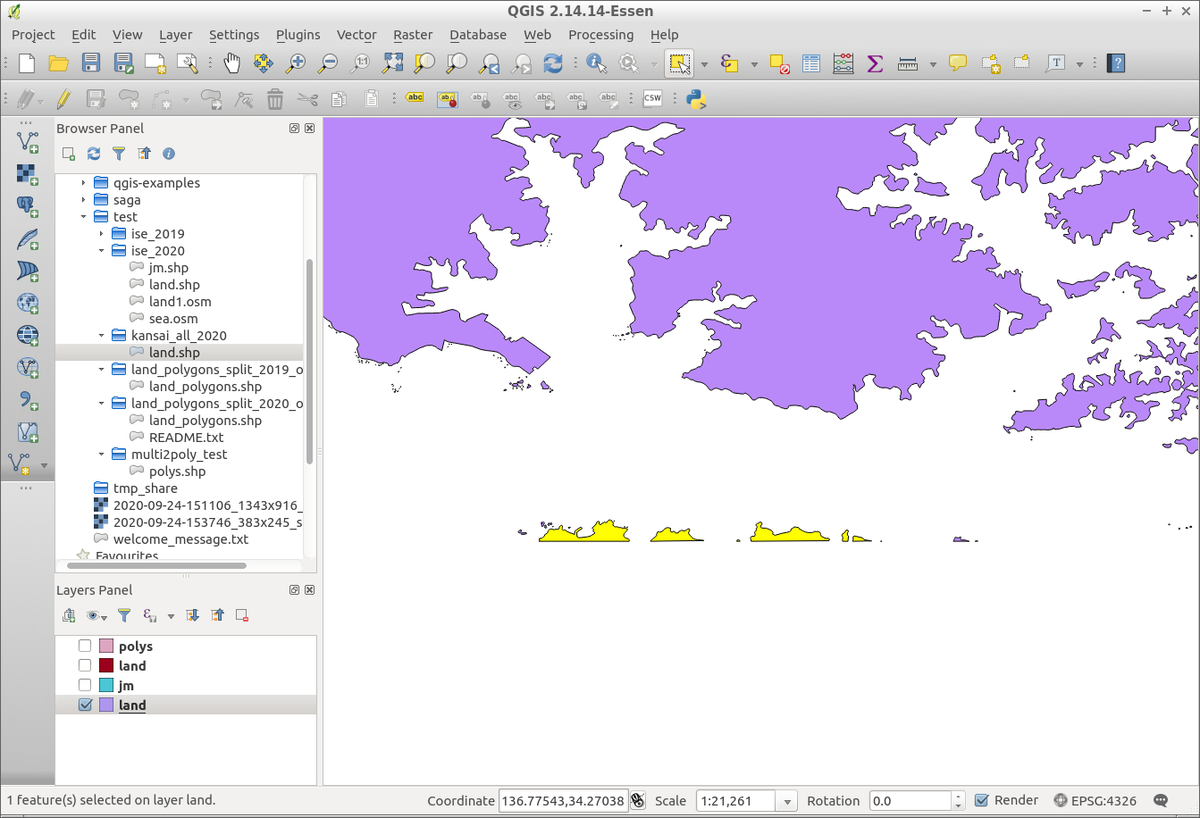
Task: Open the Python console
Action: click(697, 98)
